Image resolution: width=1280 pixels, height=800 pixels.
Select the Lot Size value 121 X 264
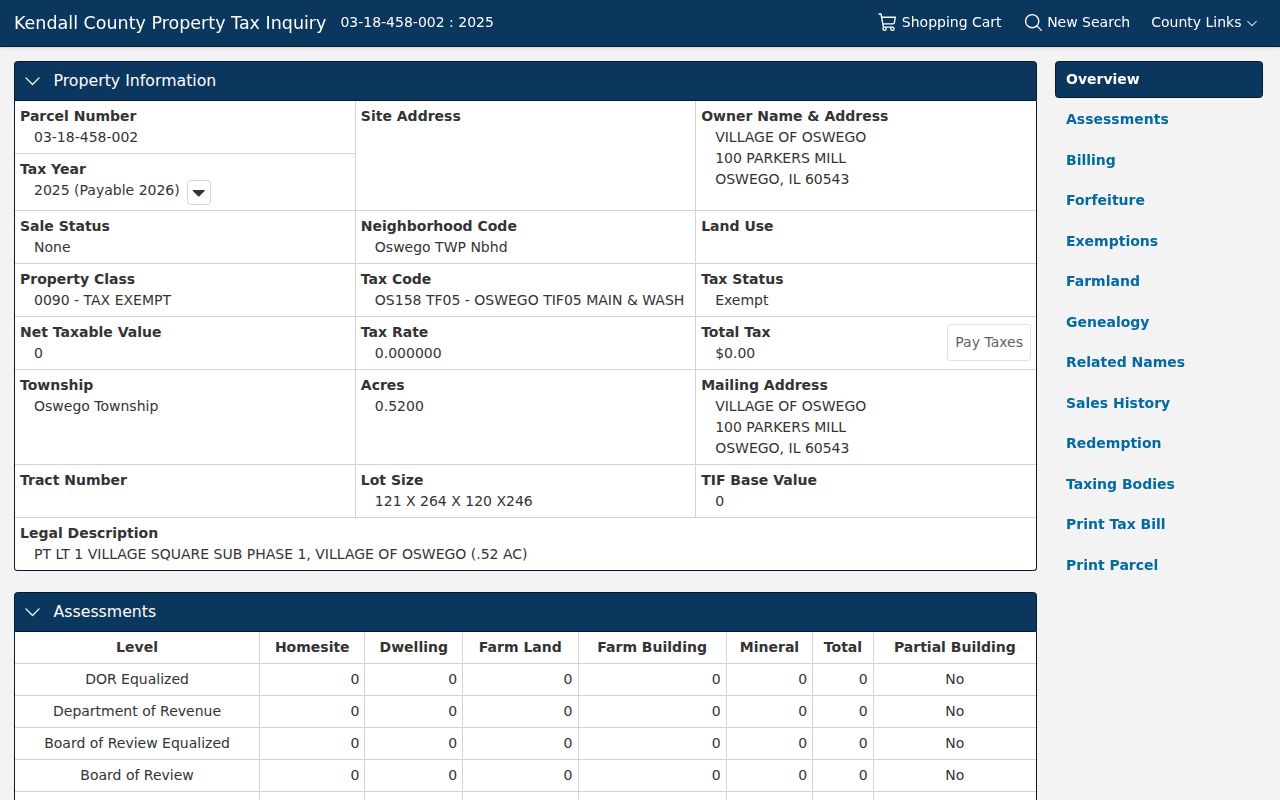coord(453,501)
